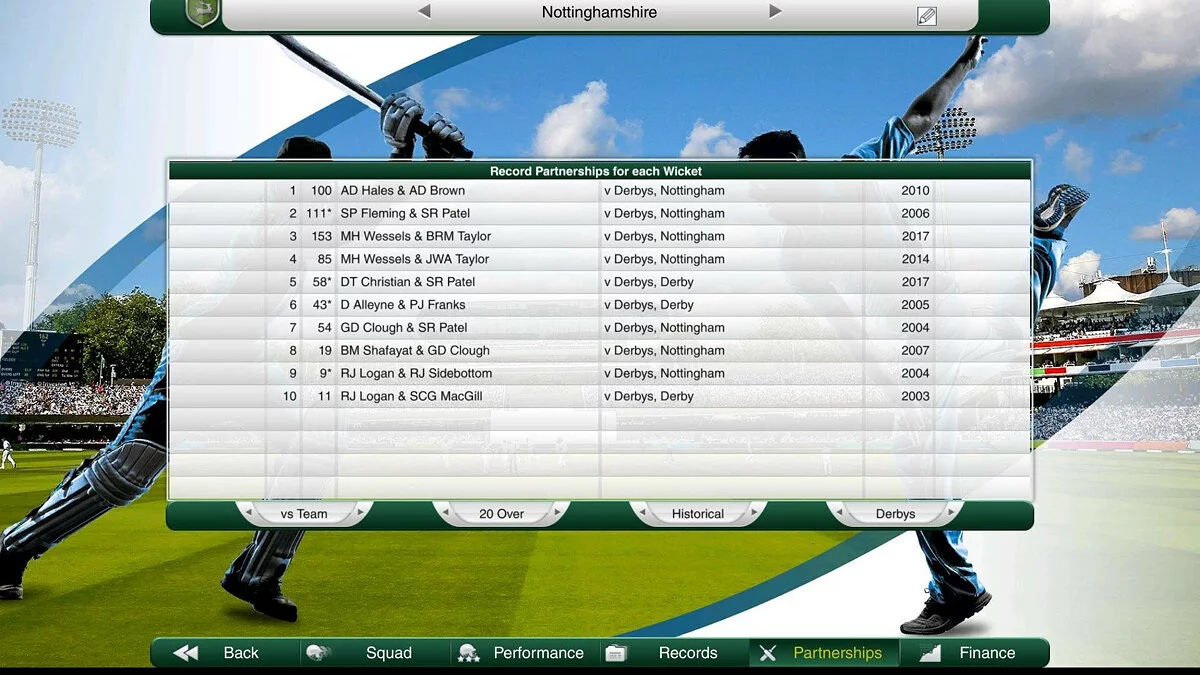Click venue of the 6th wicket row
Viewport: 1200px width, 675px height.
coord(649,306)
